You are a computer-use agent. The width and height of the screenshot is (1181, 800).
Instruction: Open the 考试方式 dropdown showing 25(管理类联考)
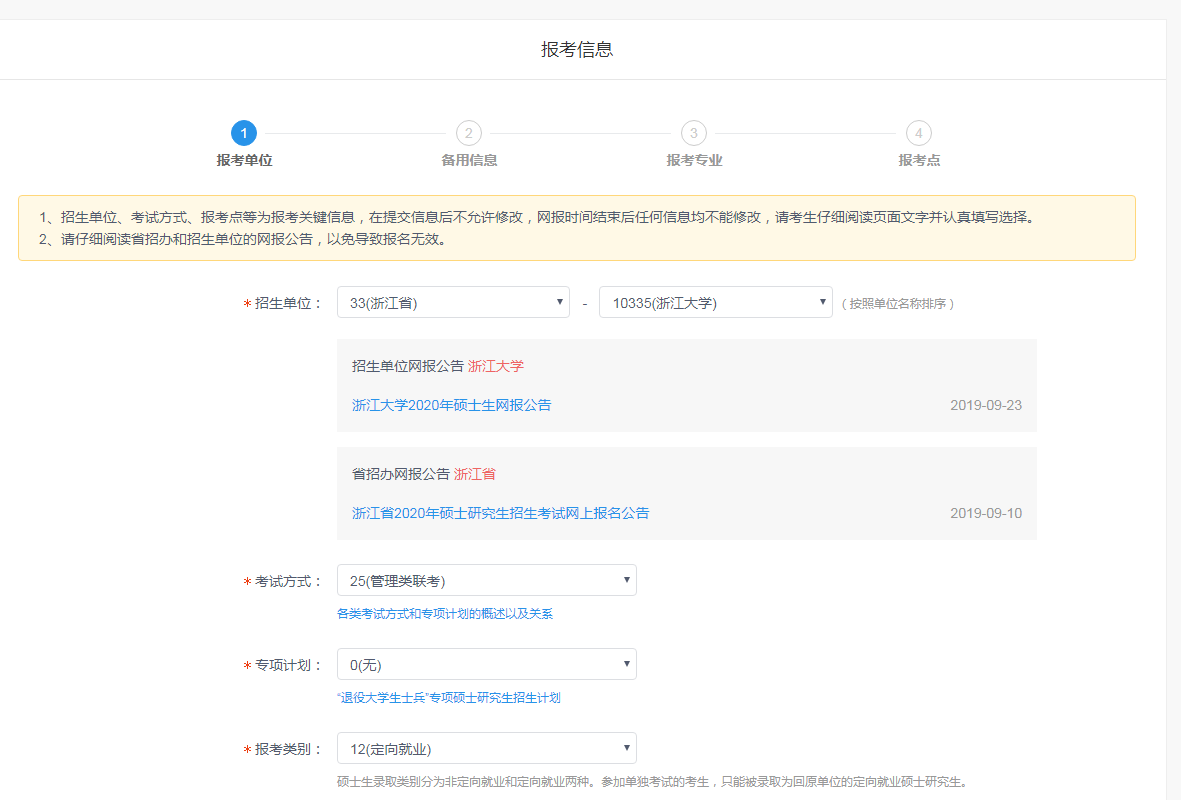(x=486, y=579)
